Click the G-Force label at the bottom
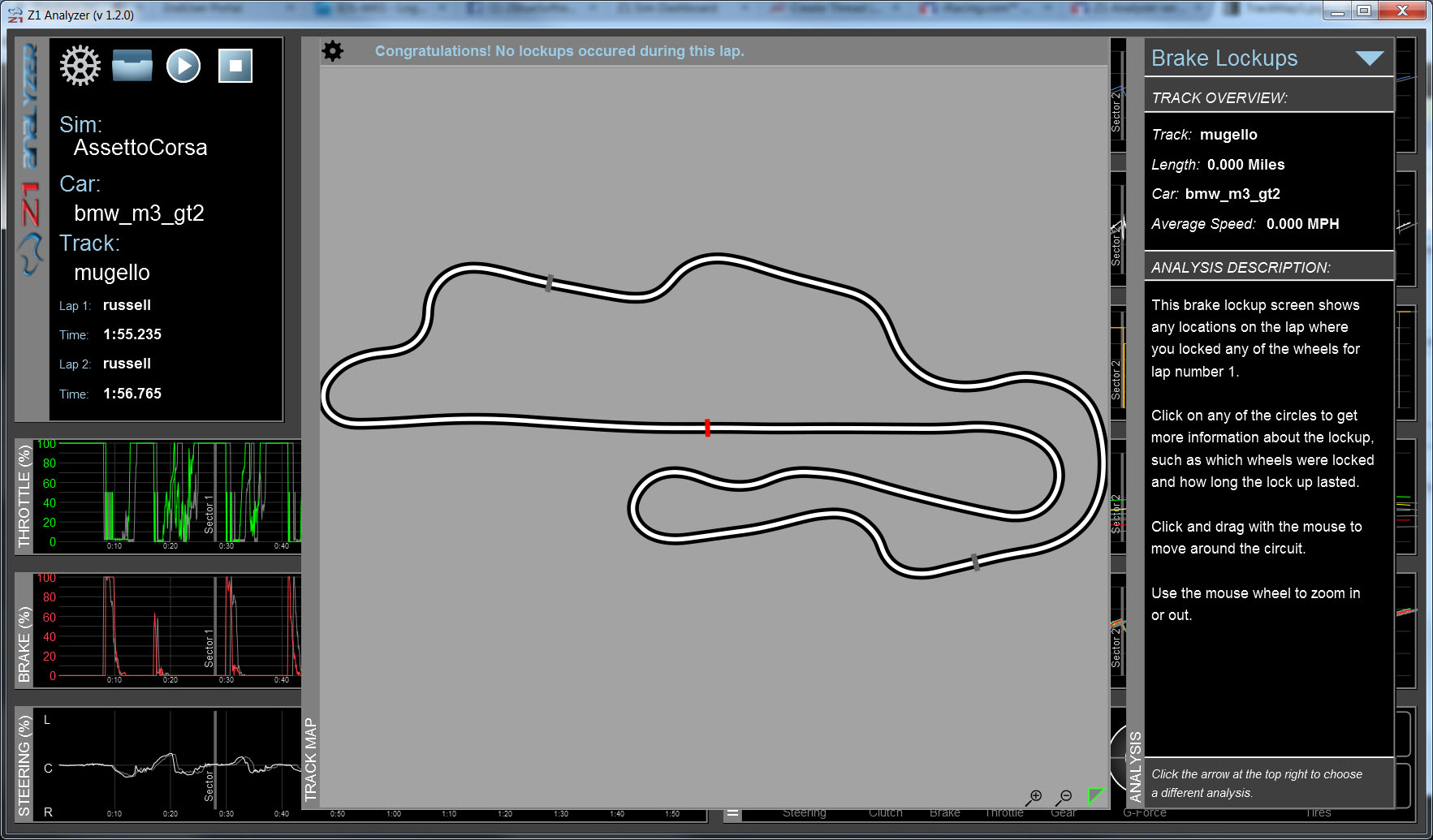 (x=1145, y=812)
